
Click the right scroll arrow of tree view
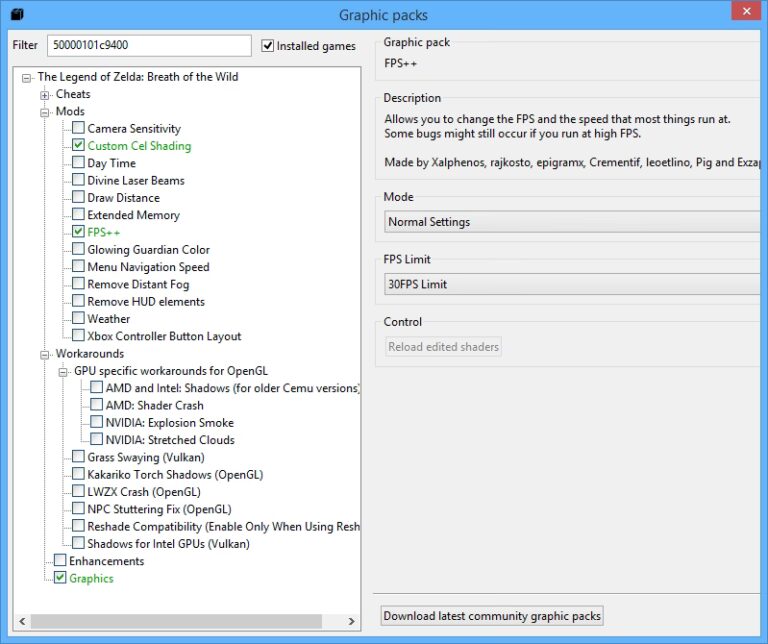(351, 621)
